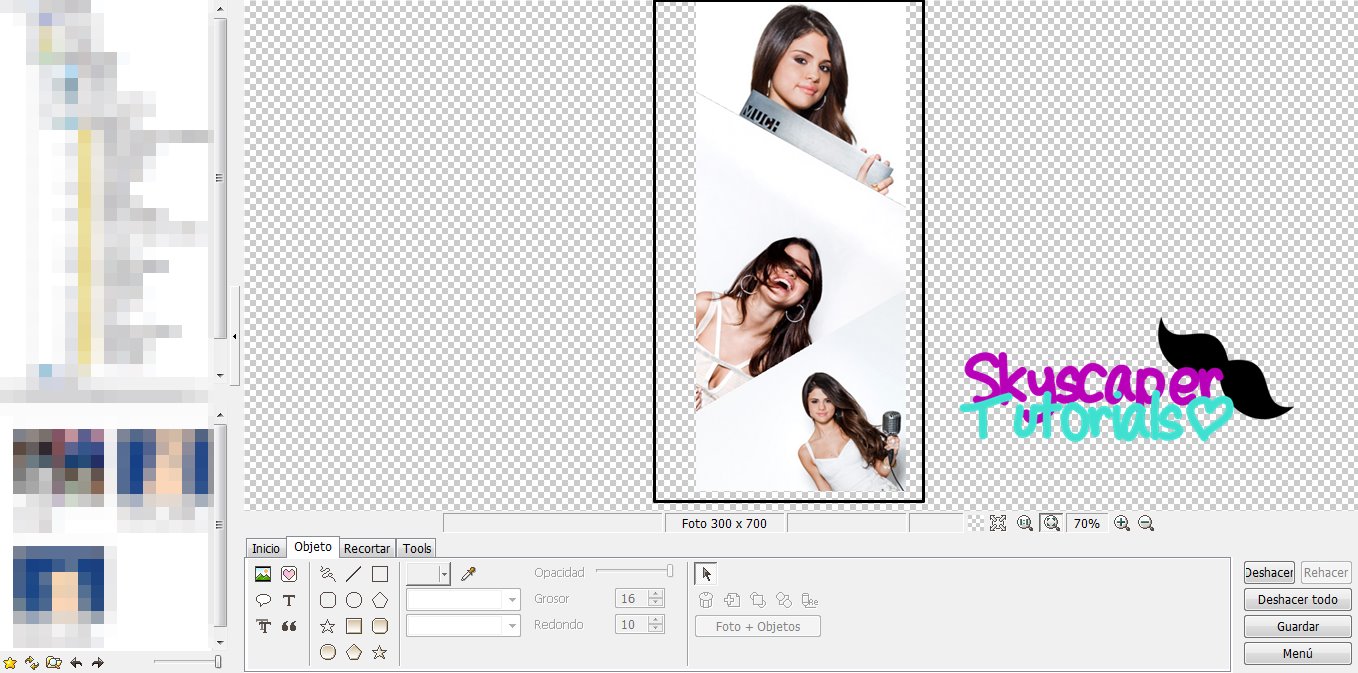Adjust the Redondo roundness stepper
The height and width of the screenshot is (673, 1358).
point(656,625)
